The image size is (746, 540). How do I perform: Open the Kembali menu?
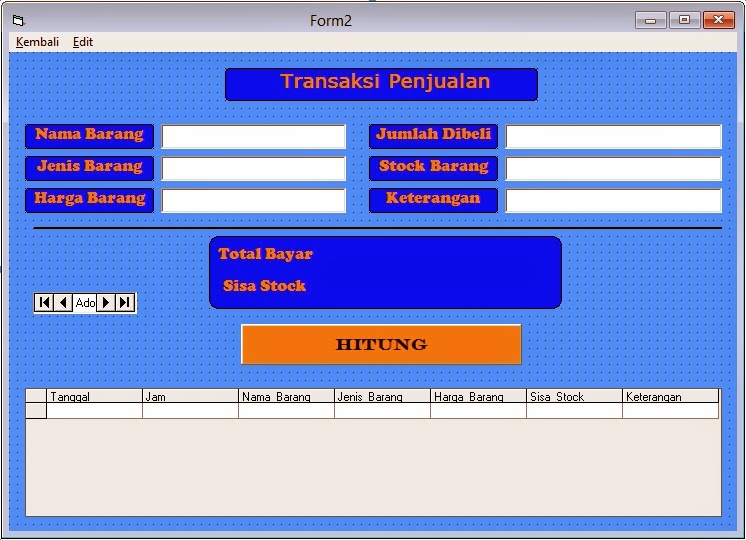coord(37,42)
